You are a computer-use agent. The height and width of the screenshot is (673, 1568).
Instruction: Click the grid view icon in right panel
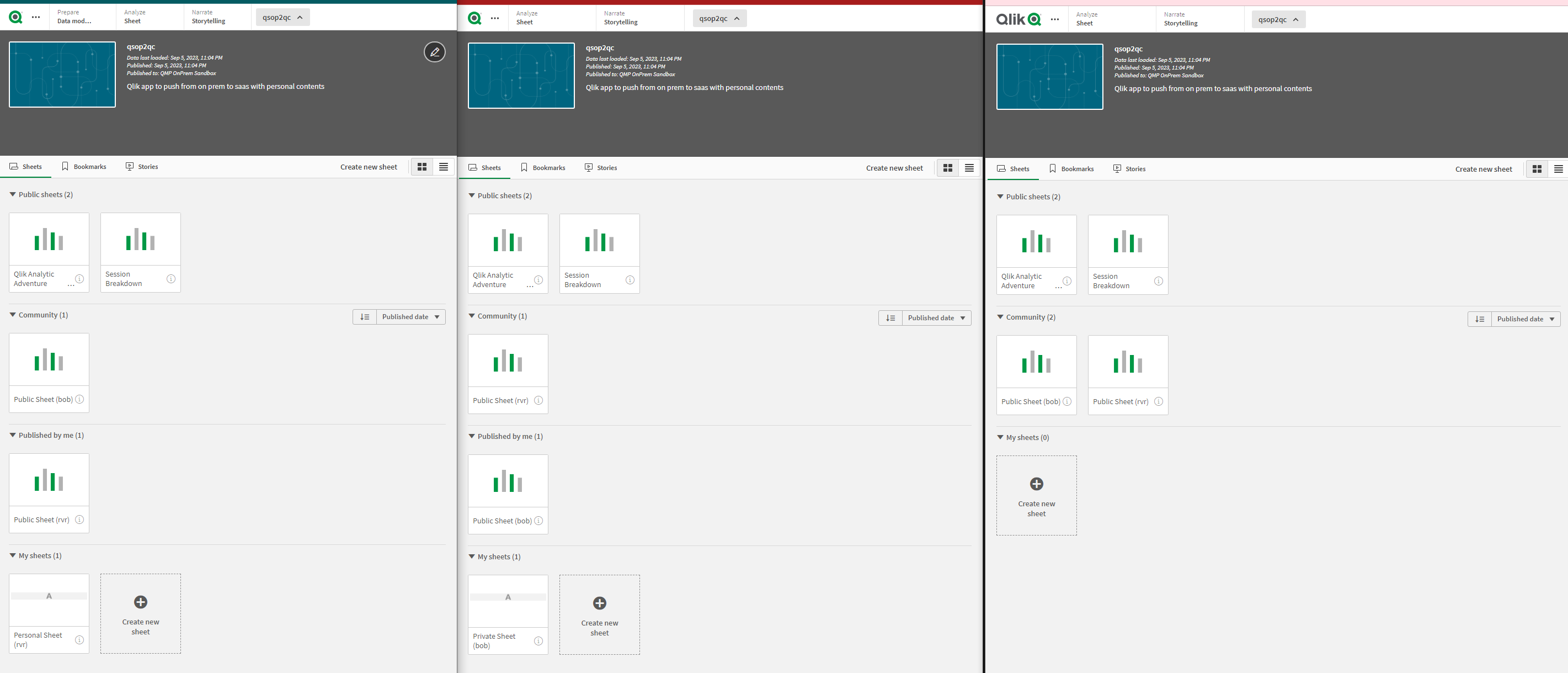coord(1537,168)
